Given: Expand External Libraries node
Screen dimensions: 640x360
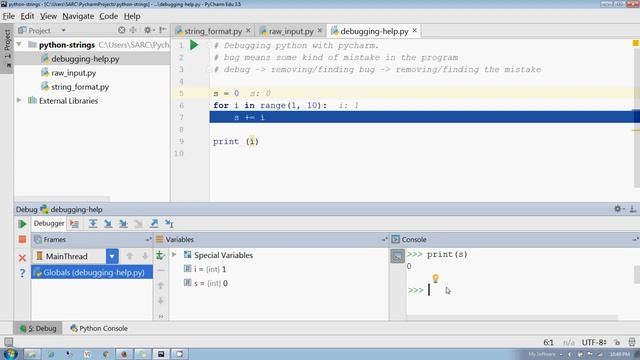Looking at the screenshot, I should (x=19, y=100).
